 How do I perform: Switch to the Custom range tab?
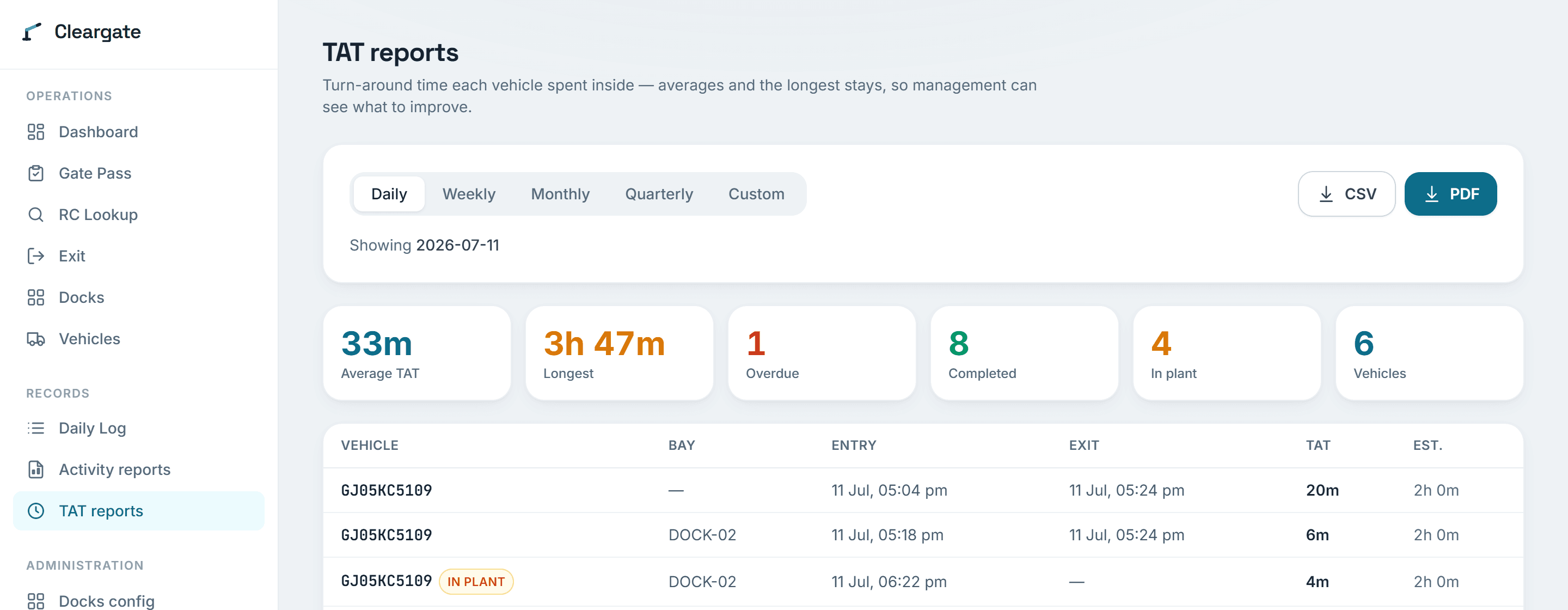coord(756,194)
